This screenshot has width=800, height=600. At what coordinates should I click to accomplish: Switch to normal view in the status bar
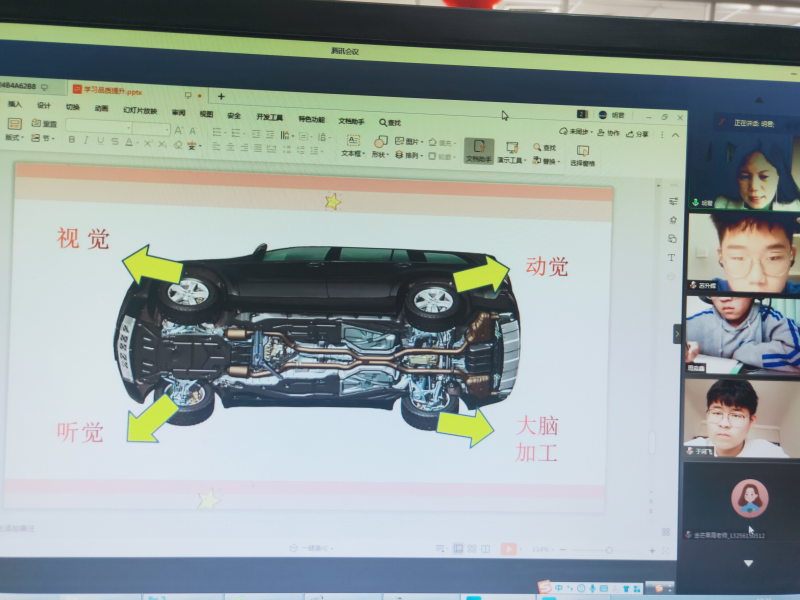tap(457, 548)
